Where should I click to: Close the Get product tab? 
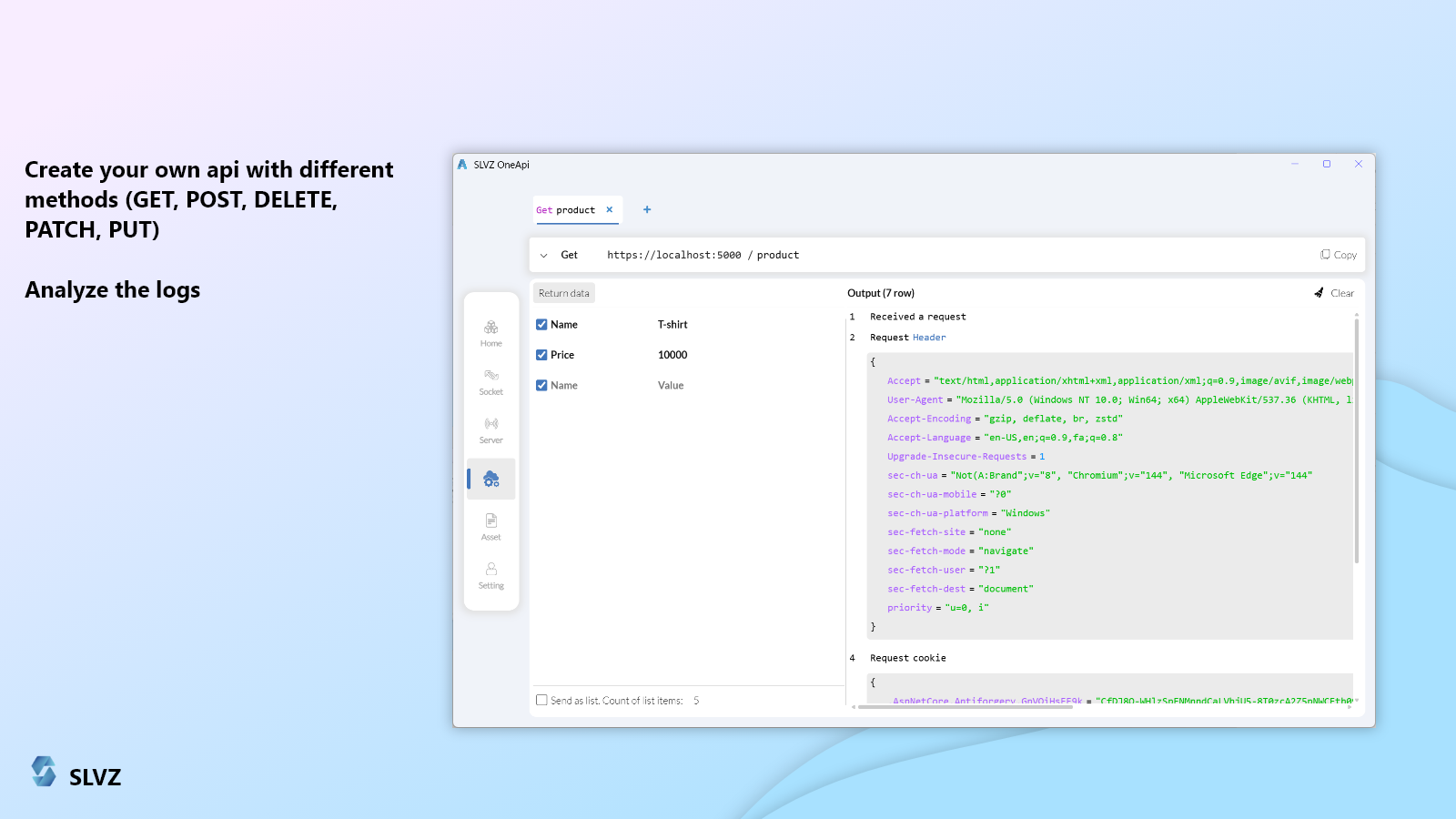[610, 209]
